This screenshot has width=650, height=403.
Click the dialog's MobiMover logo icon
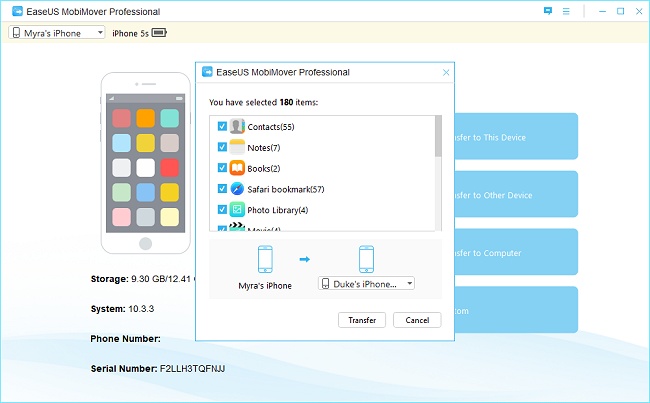[207, 72]
